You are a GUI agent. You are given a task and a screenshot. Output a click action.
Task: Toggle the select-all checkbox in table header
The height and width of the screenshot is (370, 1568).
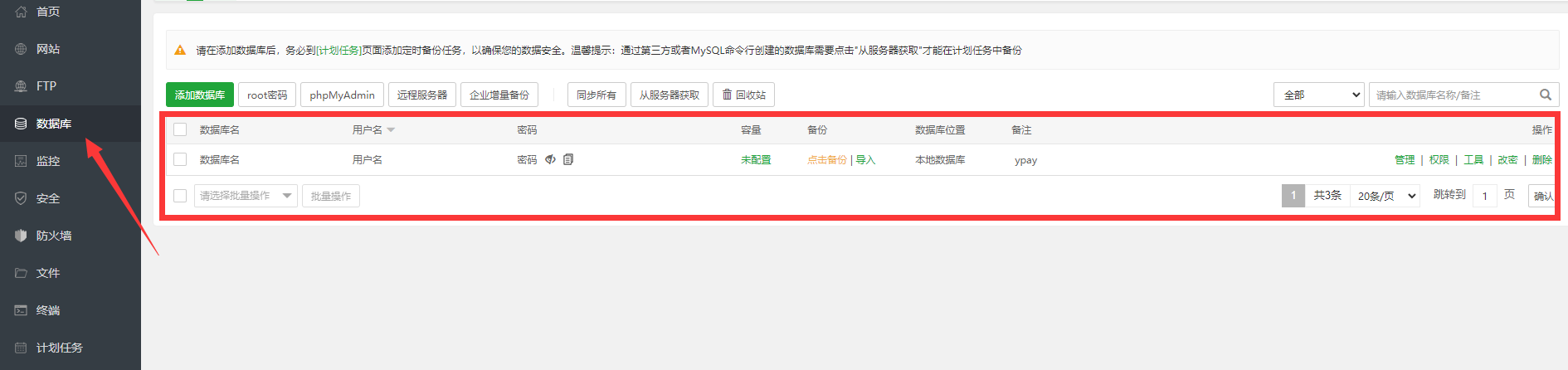(x=180, y=129)
